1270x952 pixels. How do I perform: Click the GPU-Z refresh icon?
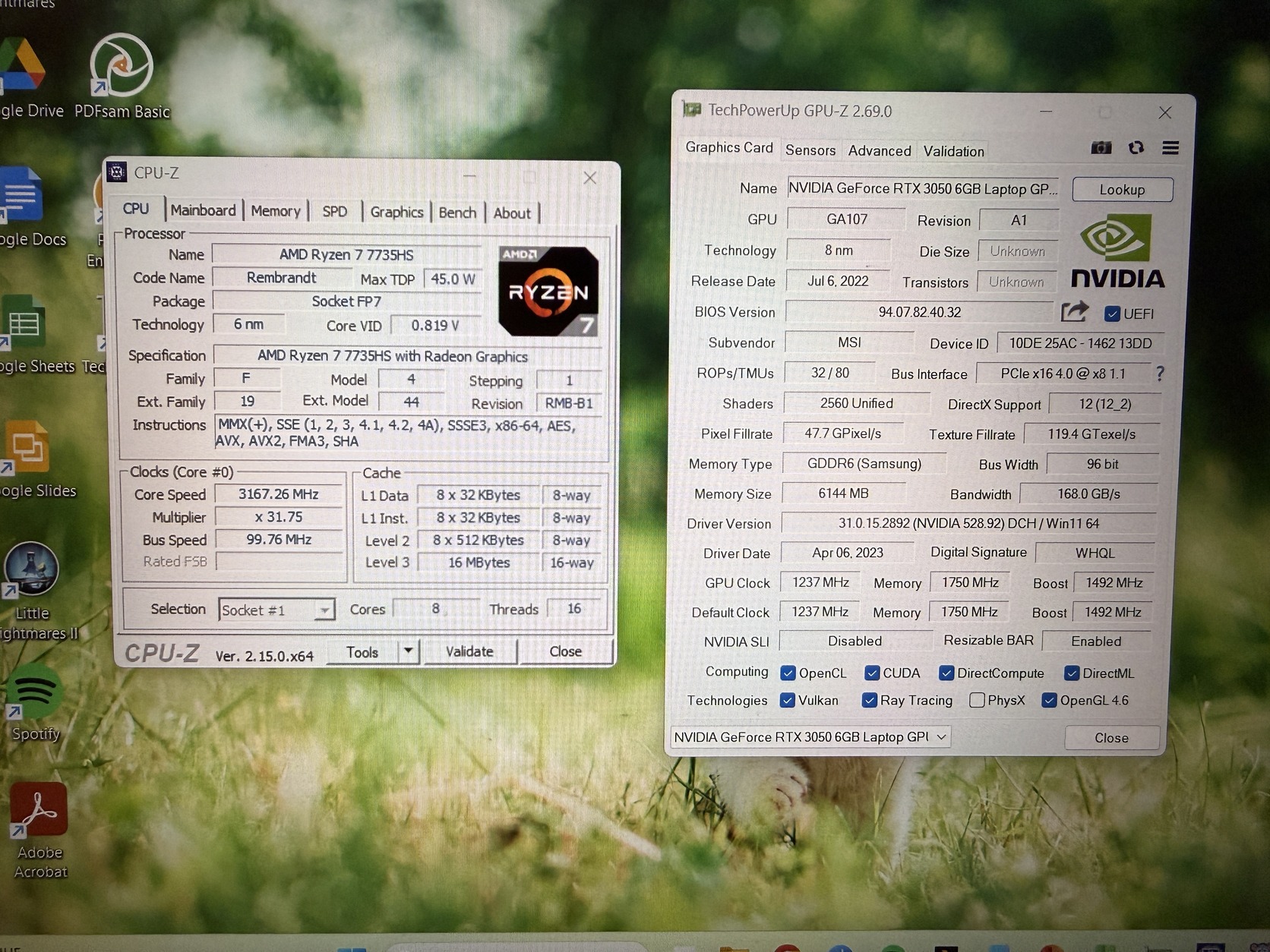click(x=1136, y=147)
